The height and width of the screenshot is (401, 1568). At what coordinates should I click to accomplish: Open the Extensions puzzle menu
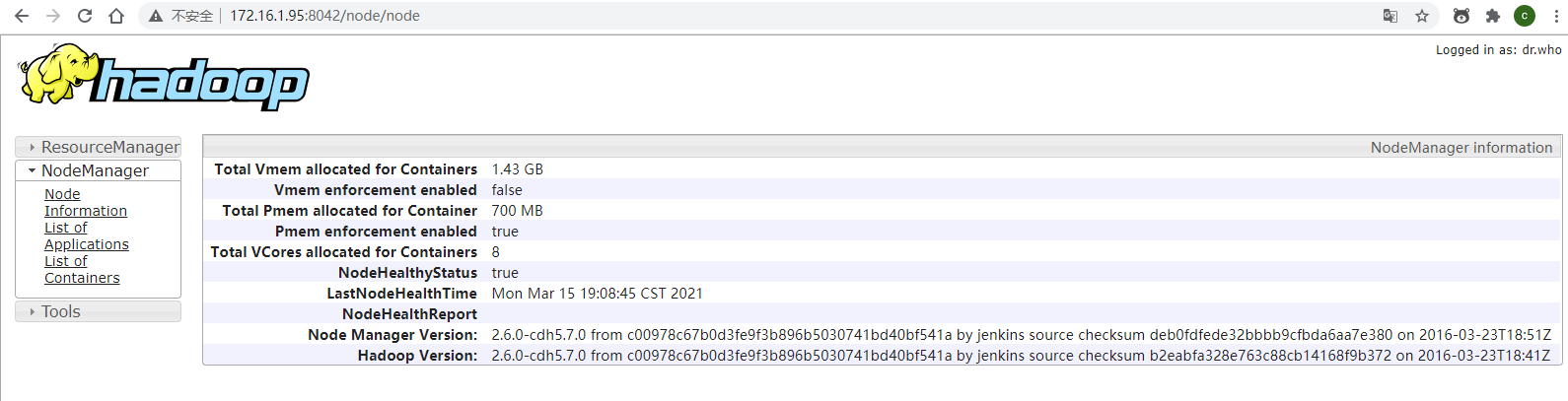coord(1493,16)
